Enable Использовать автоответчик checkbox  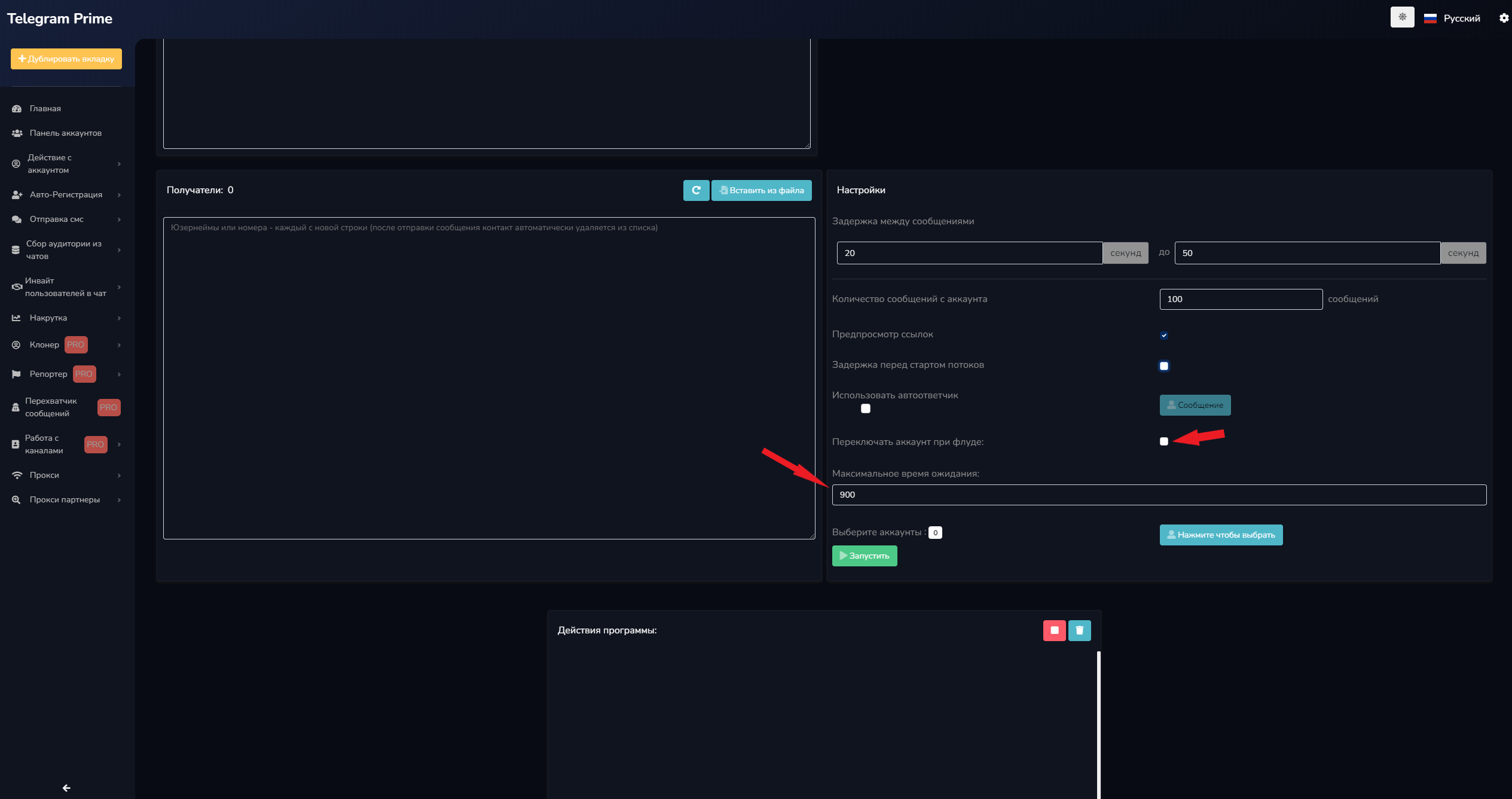pos(865,409)
